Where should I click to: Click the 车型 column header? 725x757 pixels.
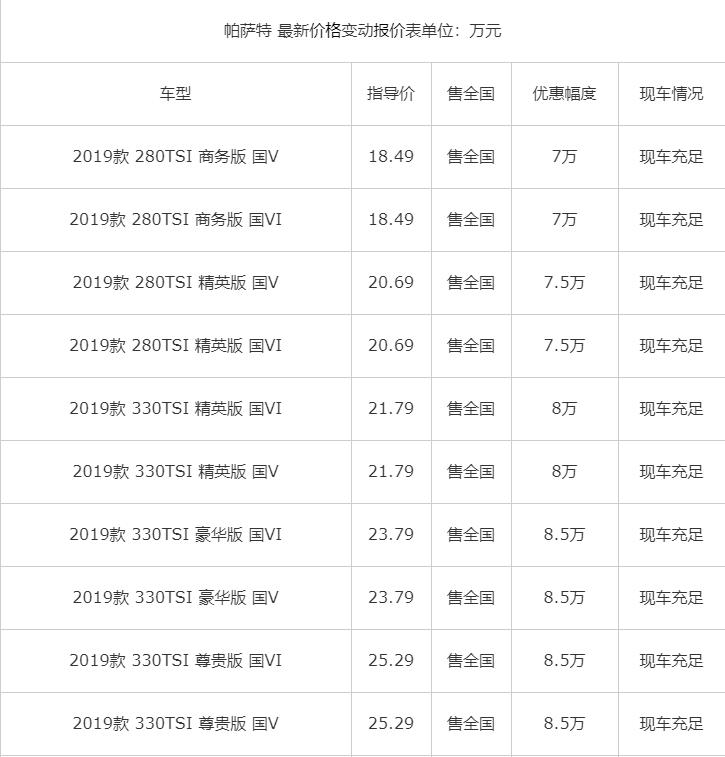pos(175,94)
